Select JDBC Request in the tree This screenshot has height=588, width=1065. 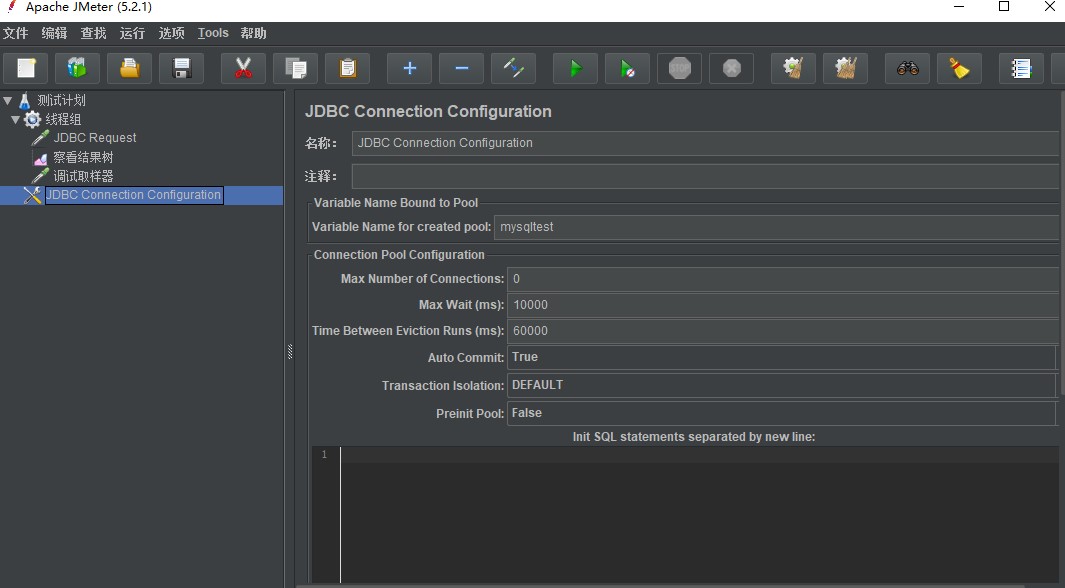94,138
